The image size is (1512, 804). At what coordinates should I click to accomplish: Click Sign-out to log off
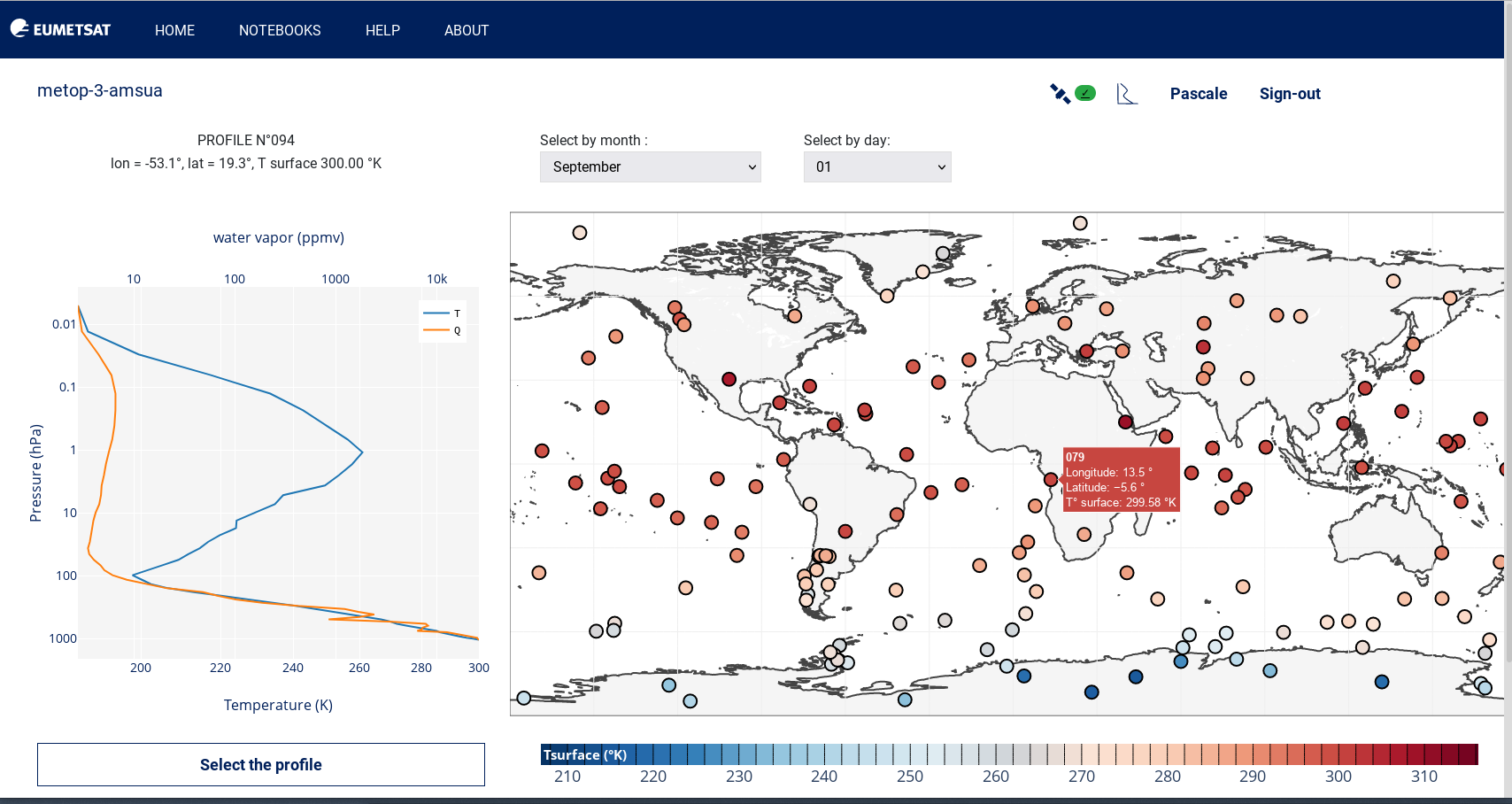pos(1290,93)
